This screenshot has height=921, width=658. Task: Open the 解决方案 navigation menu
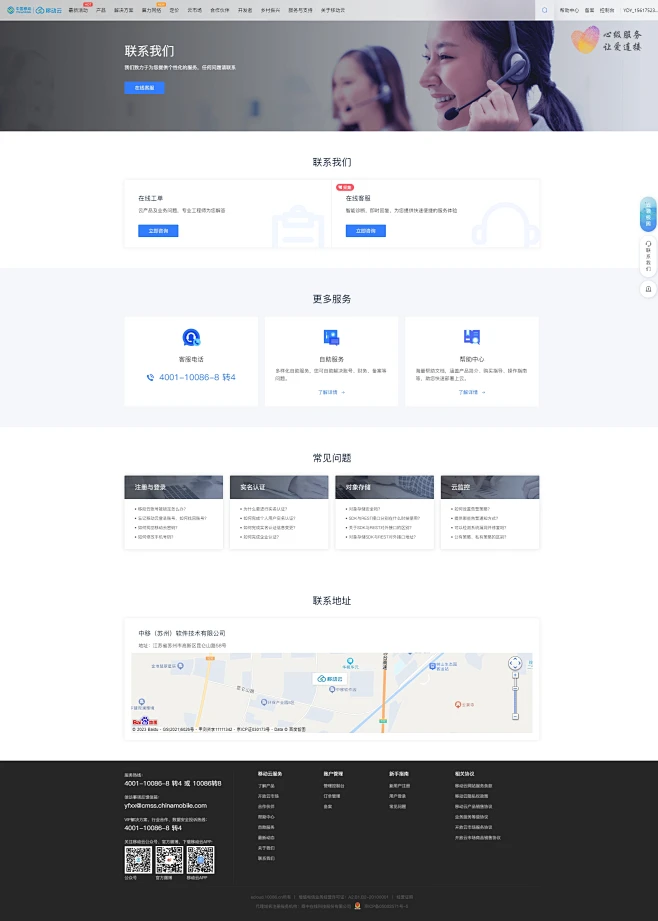pos(124,10)
